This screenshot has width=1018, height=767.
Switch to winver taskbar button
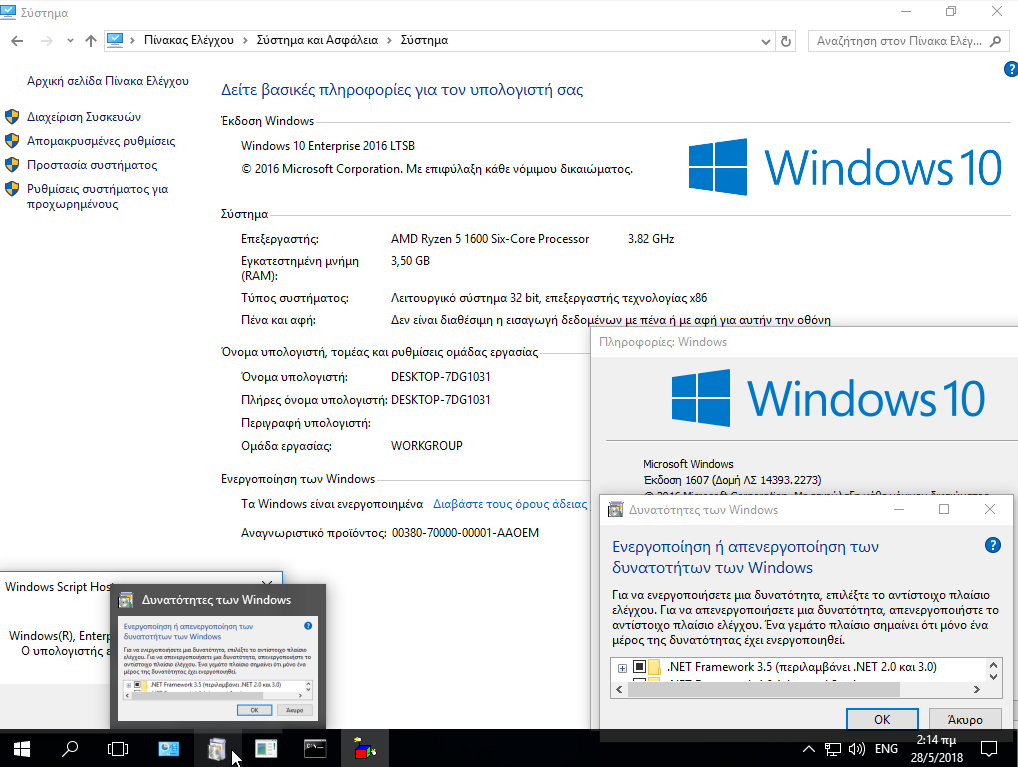coord(266,749)
